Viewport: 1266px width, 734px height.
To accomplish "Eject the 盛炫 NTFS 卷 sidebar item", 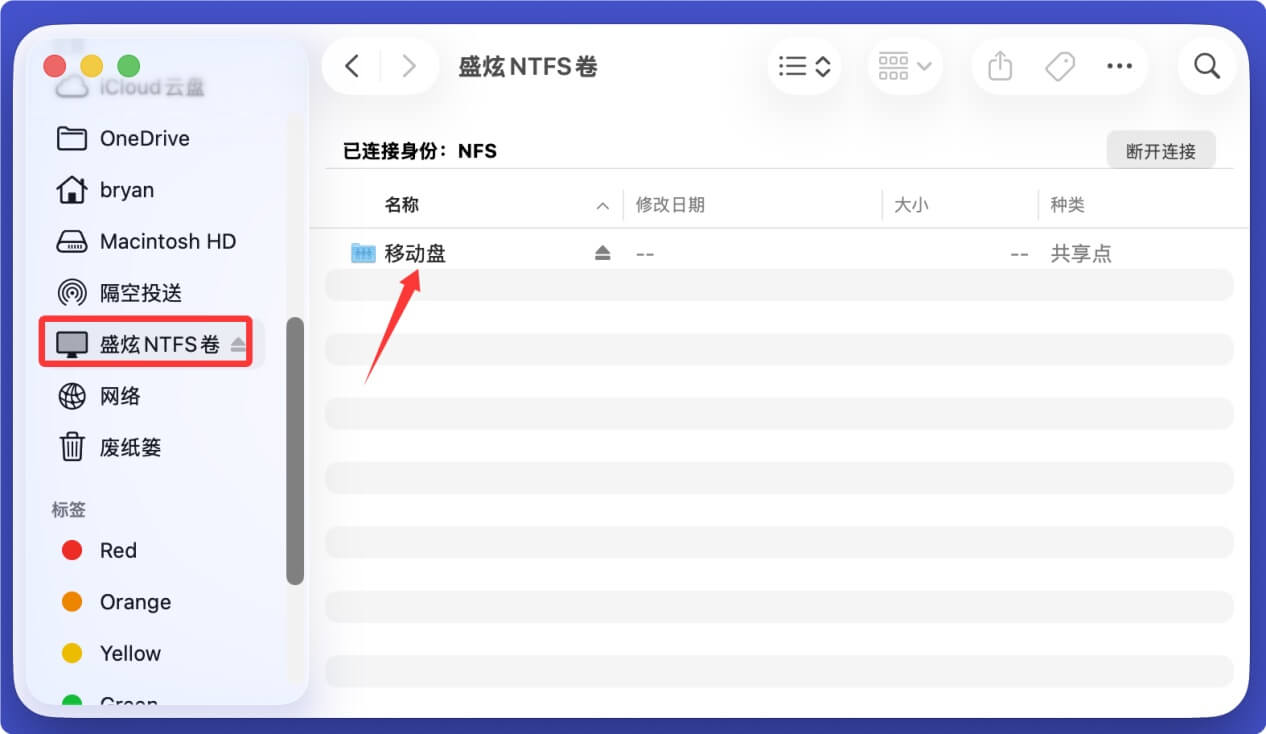I will (x=237, y=342).
